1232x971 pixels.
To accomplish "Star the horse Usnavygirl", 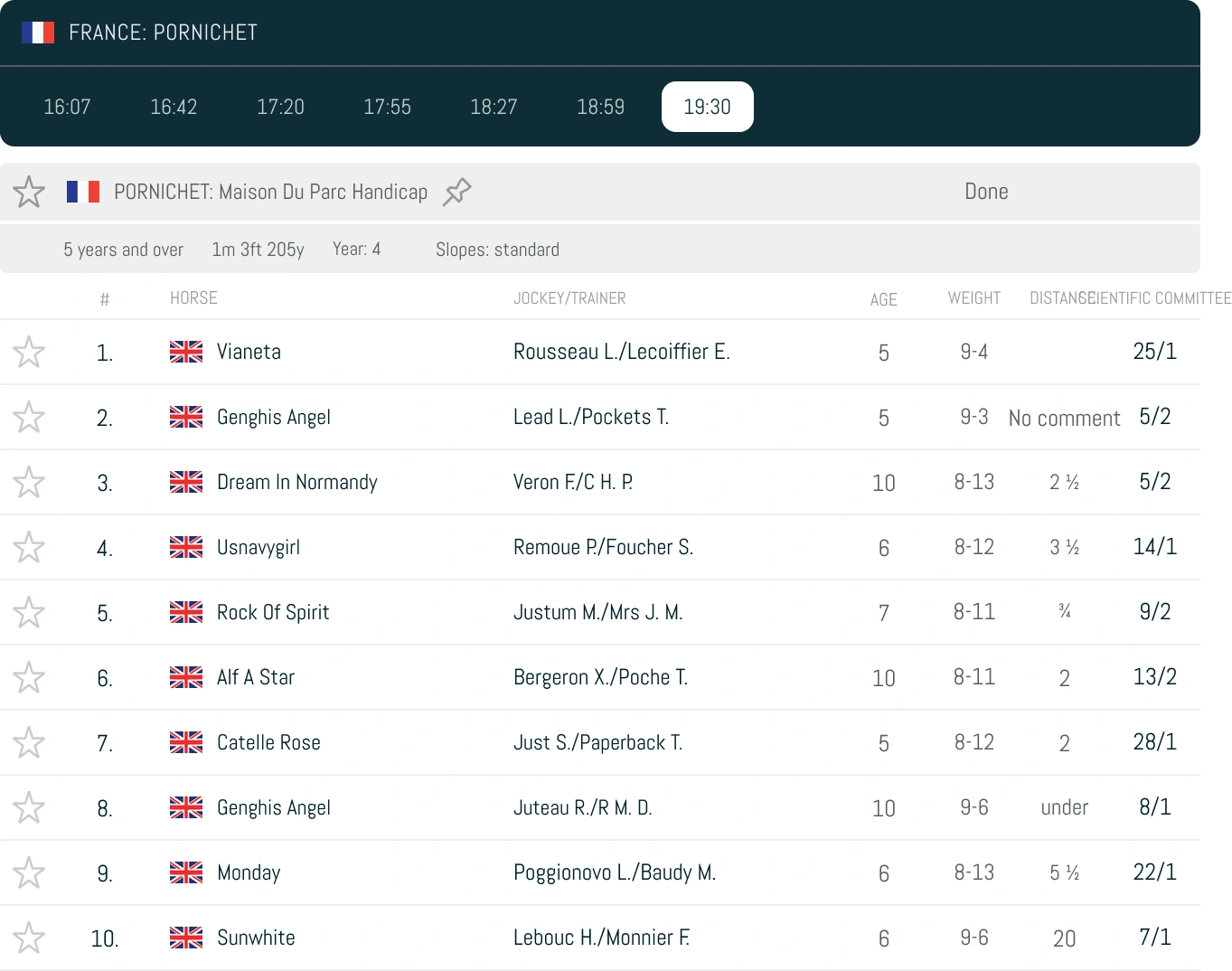I will click(x=29, y=547).
